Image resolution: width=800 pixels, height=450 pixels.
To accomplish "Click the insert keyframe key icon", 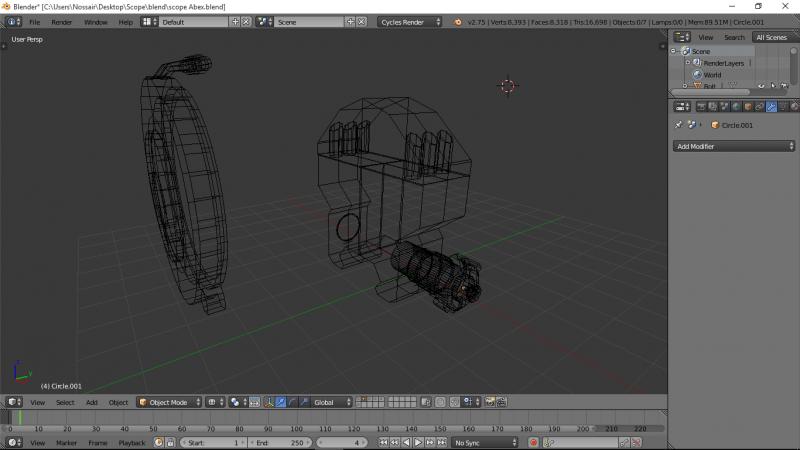I will (x=624, y=442).
